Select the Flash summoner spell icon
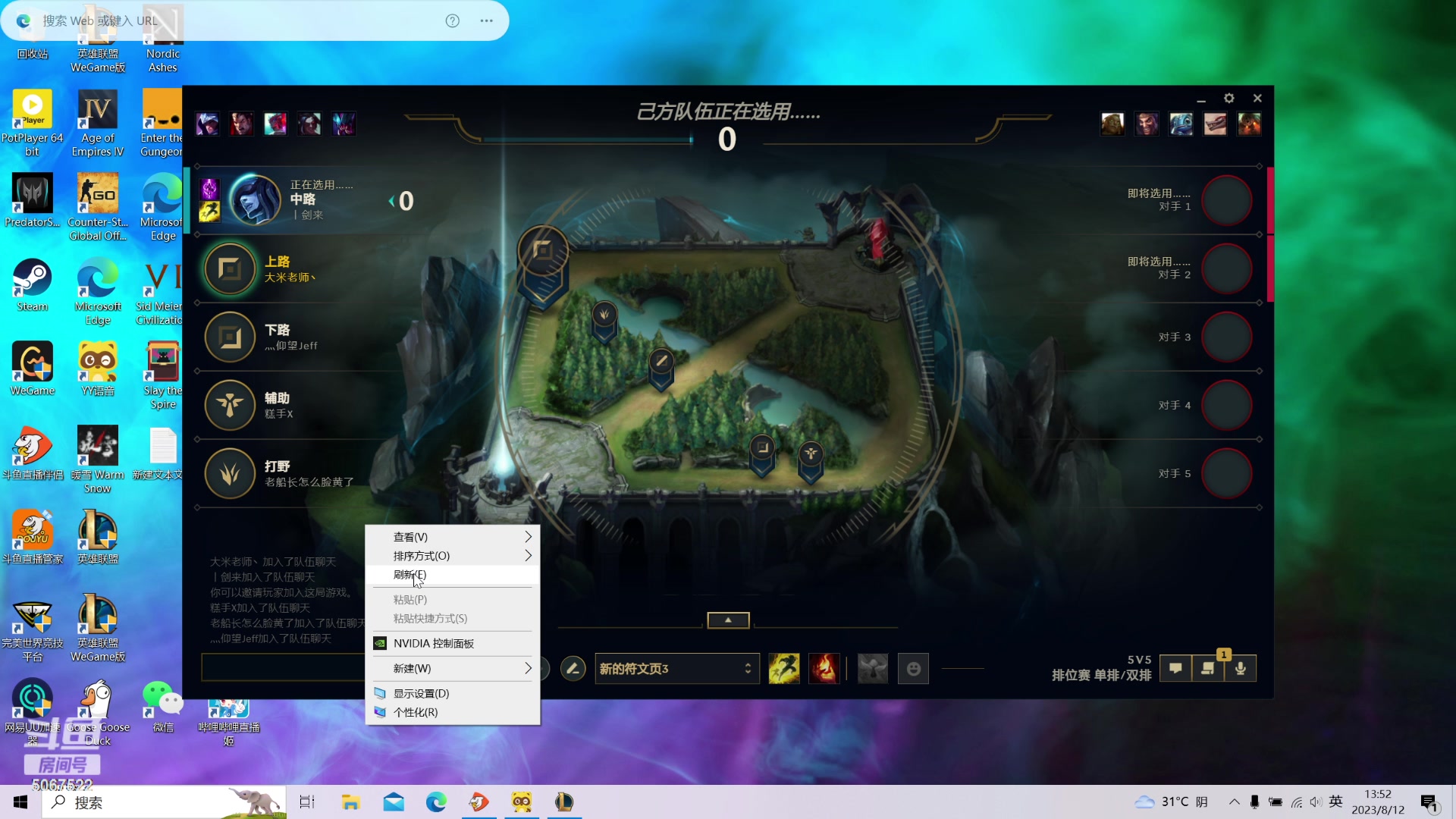This screenshot has width=1456, height=819. [784, 669]
